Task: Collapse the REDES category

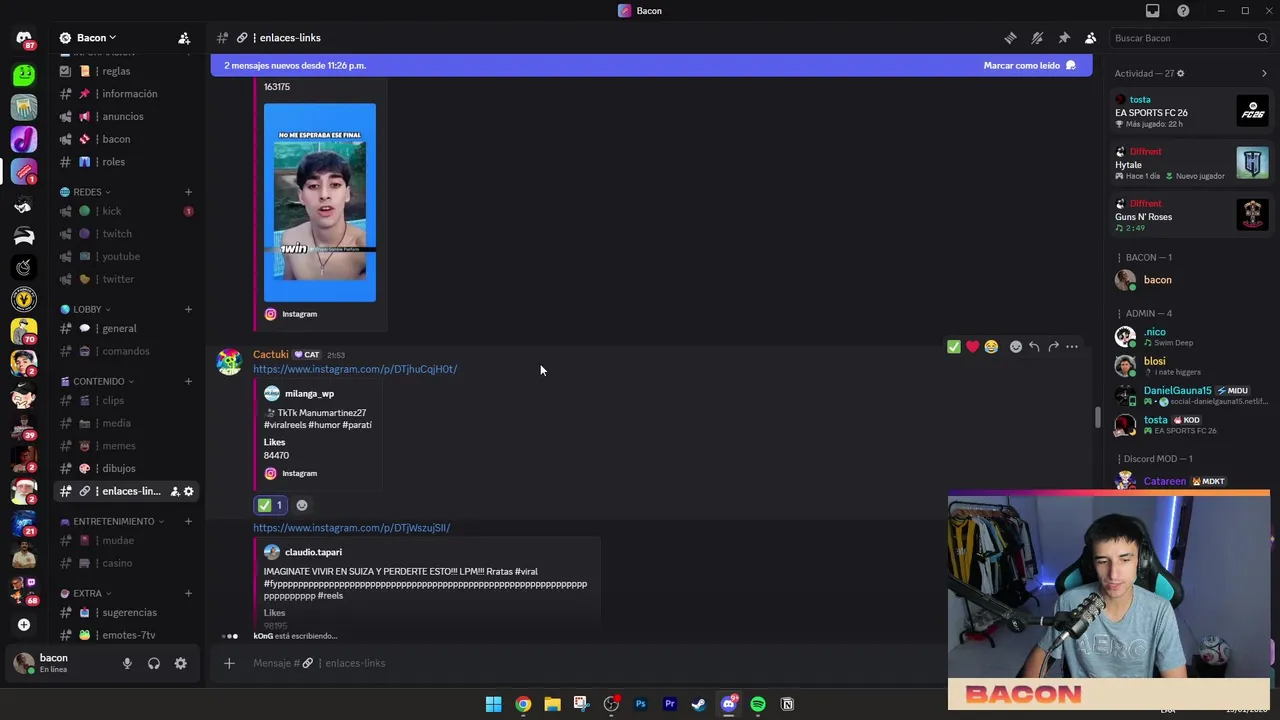Action: 85,192
